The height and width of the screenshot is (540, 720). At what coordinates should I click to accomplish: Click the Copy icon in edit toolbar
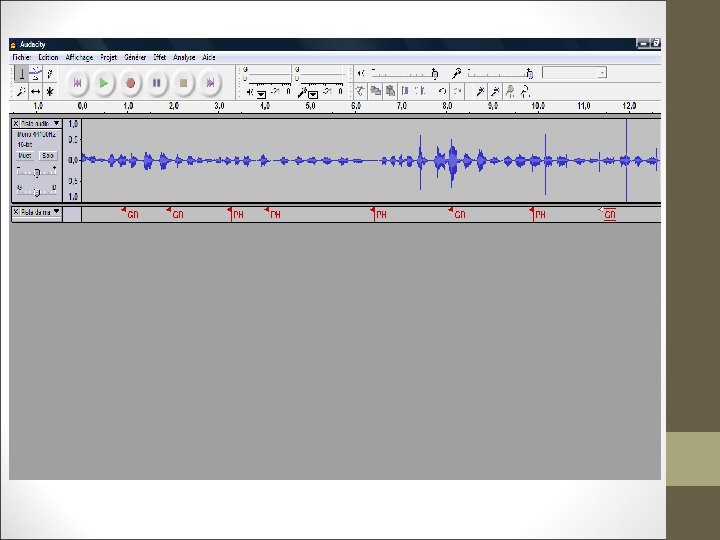tap(375, 91)
